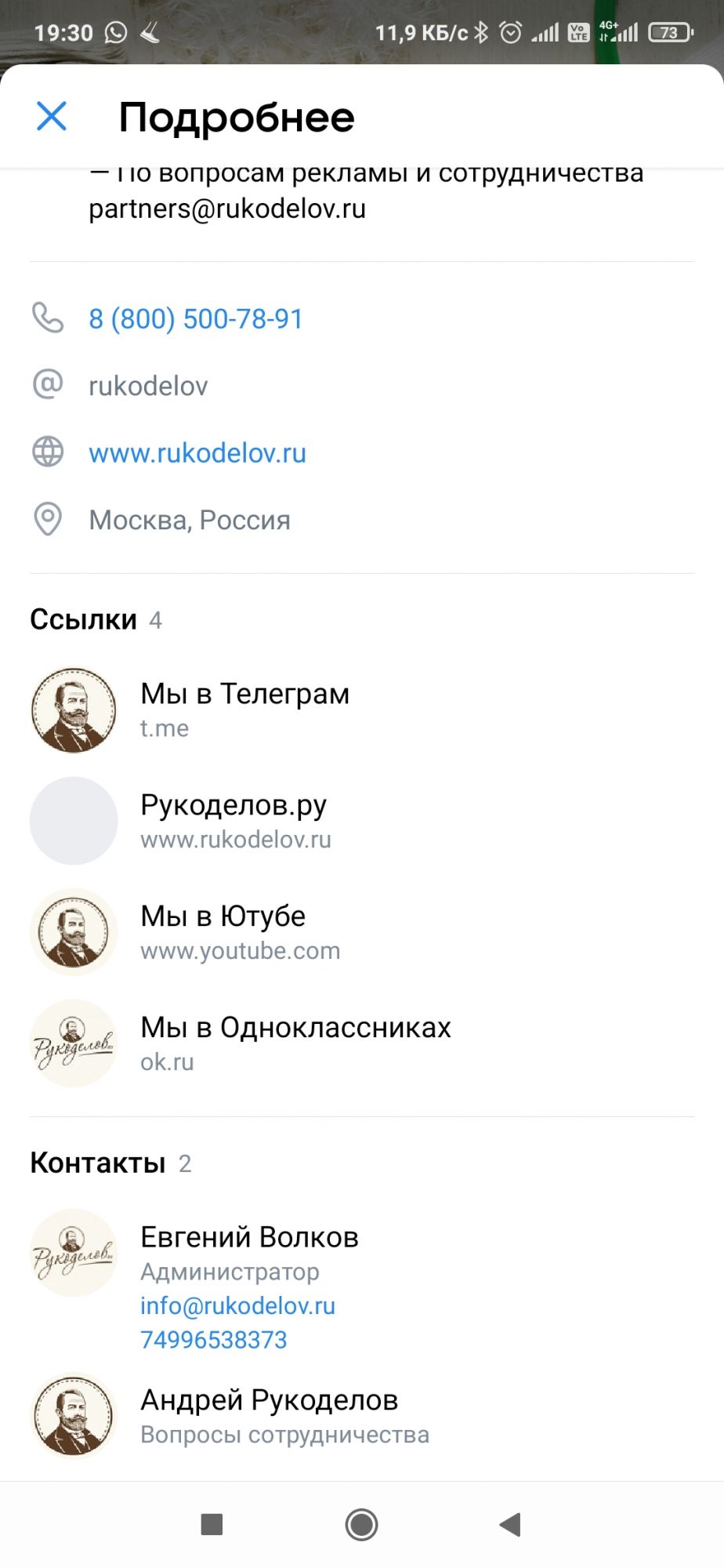The image size is (724, 1568).
Task: Tap the Telegram link avatar thumbnail
Action: click(x=74, y=710)
